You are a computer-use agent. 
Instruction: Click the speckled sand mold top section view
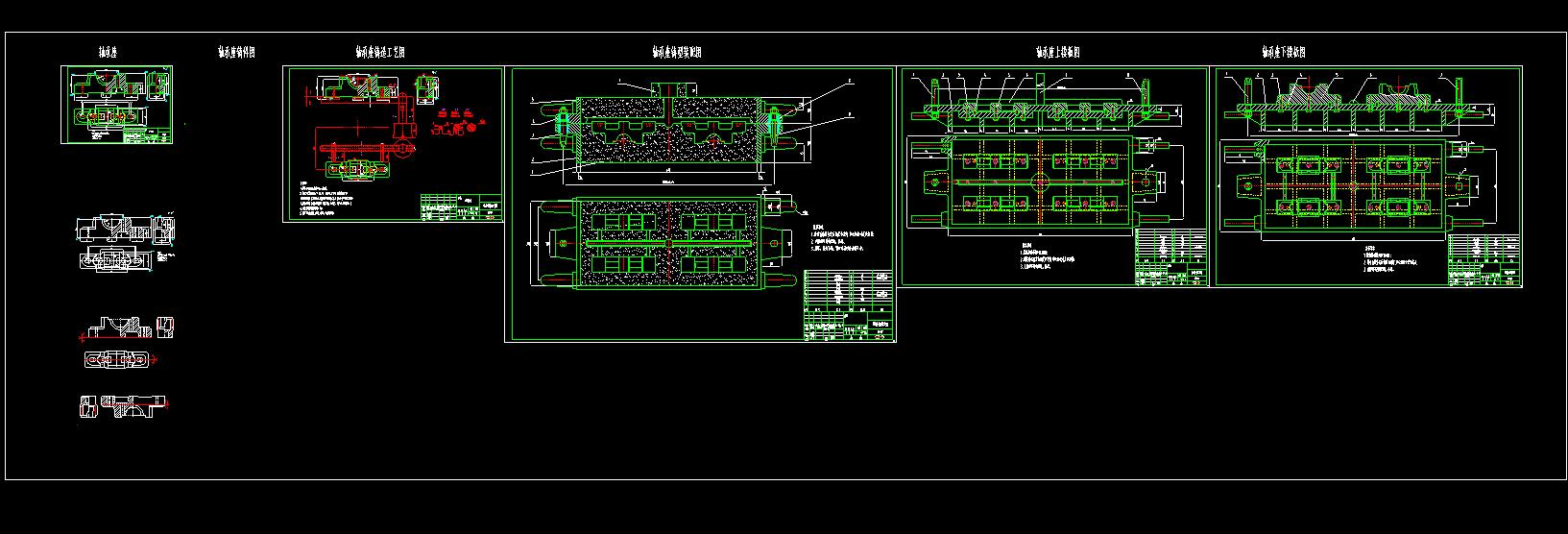tap(670, 130)
